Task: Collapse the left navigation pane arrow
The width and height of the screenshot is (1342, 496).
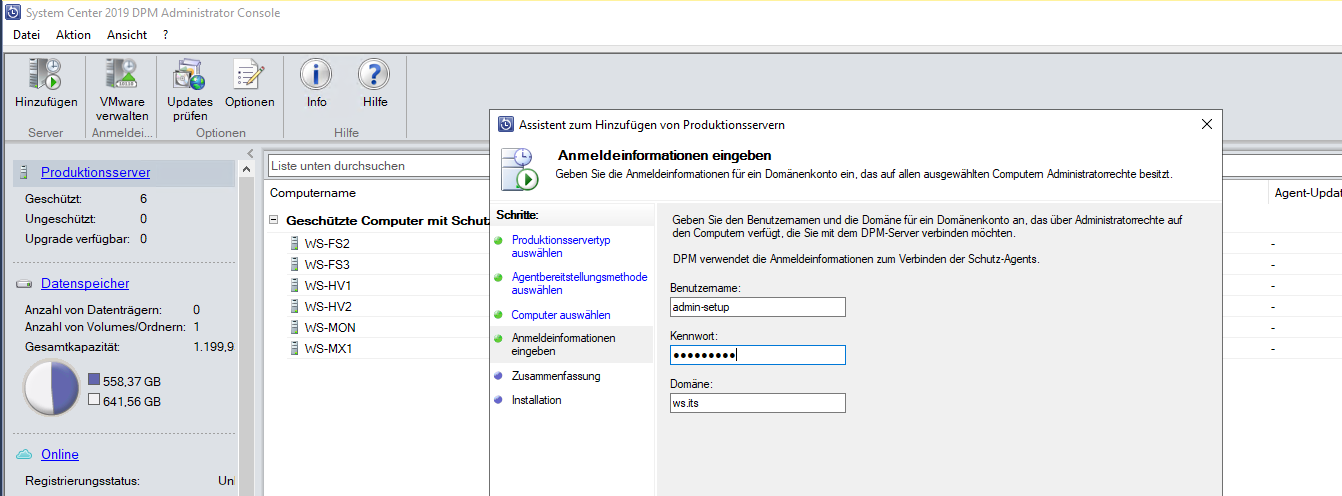Action: [x=250, y=153]
